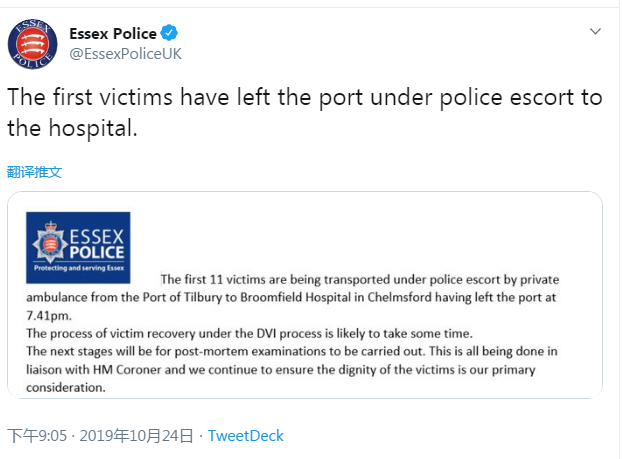Click the tweet's first line about victims leaving port
The width and height of the screenshot is (623, 459).
pyautogui.click(x=305, y=98)
